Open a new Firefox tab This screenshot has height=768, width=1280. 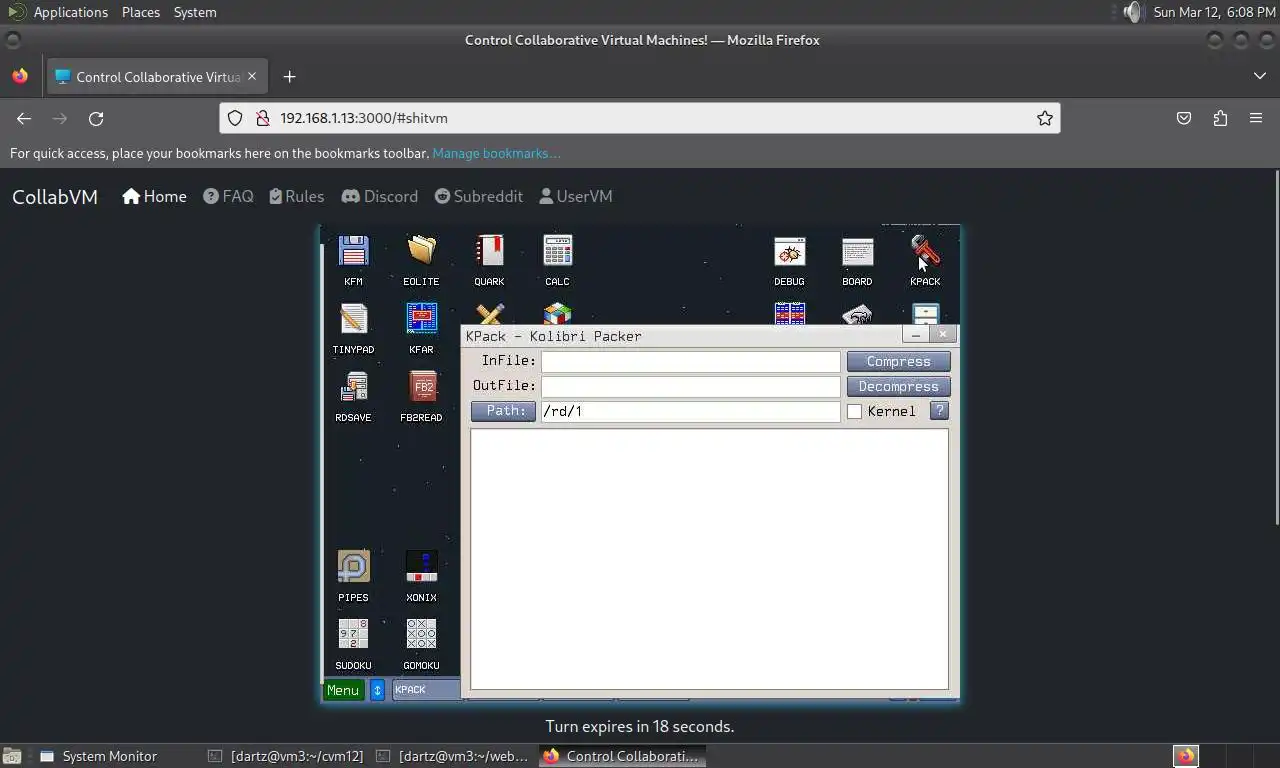pyautogui.click(x=289, y=77)
